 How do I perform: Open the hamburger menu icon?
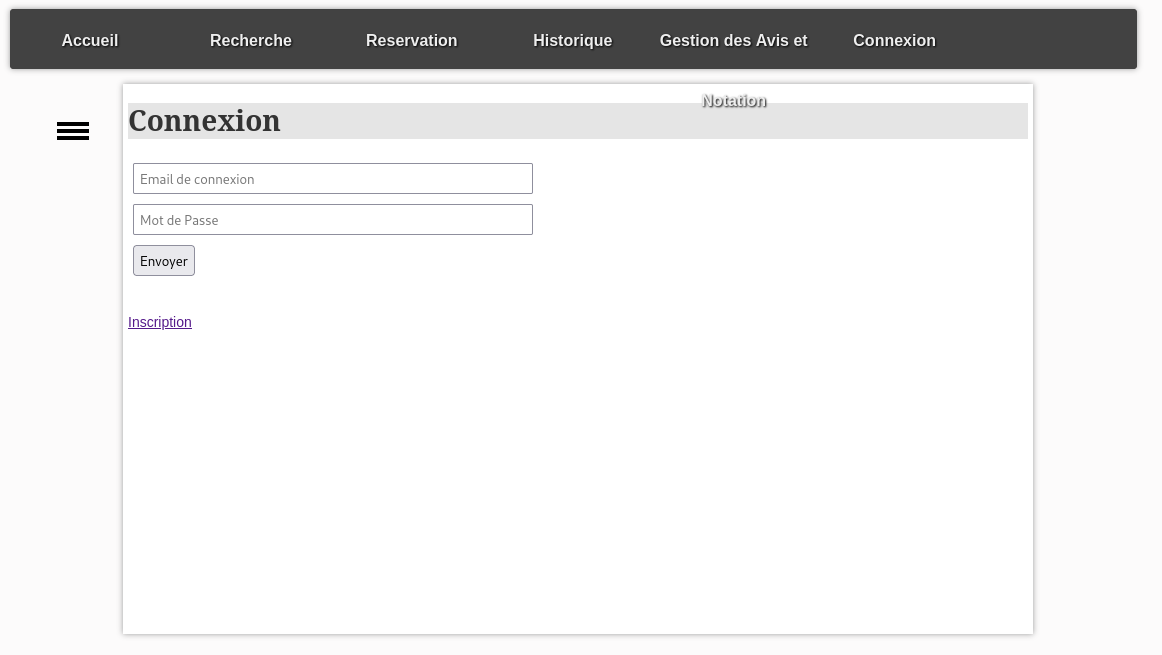tap(73, 131)
